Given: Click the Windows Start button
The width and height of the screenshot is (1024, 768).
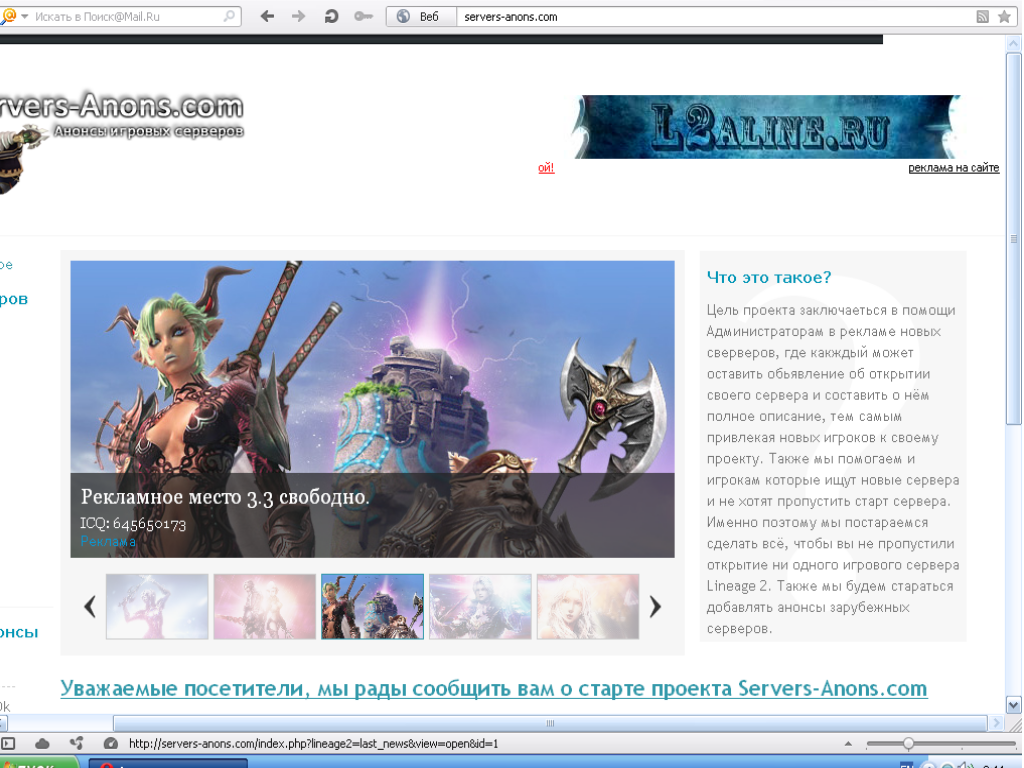Looking at the screenshot, I should [x=38, y=763].
